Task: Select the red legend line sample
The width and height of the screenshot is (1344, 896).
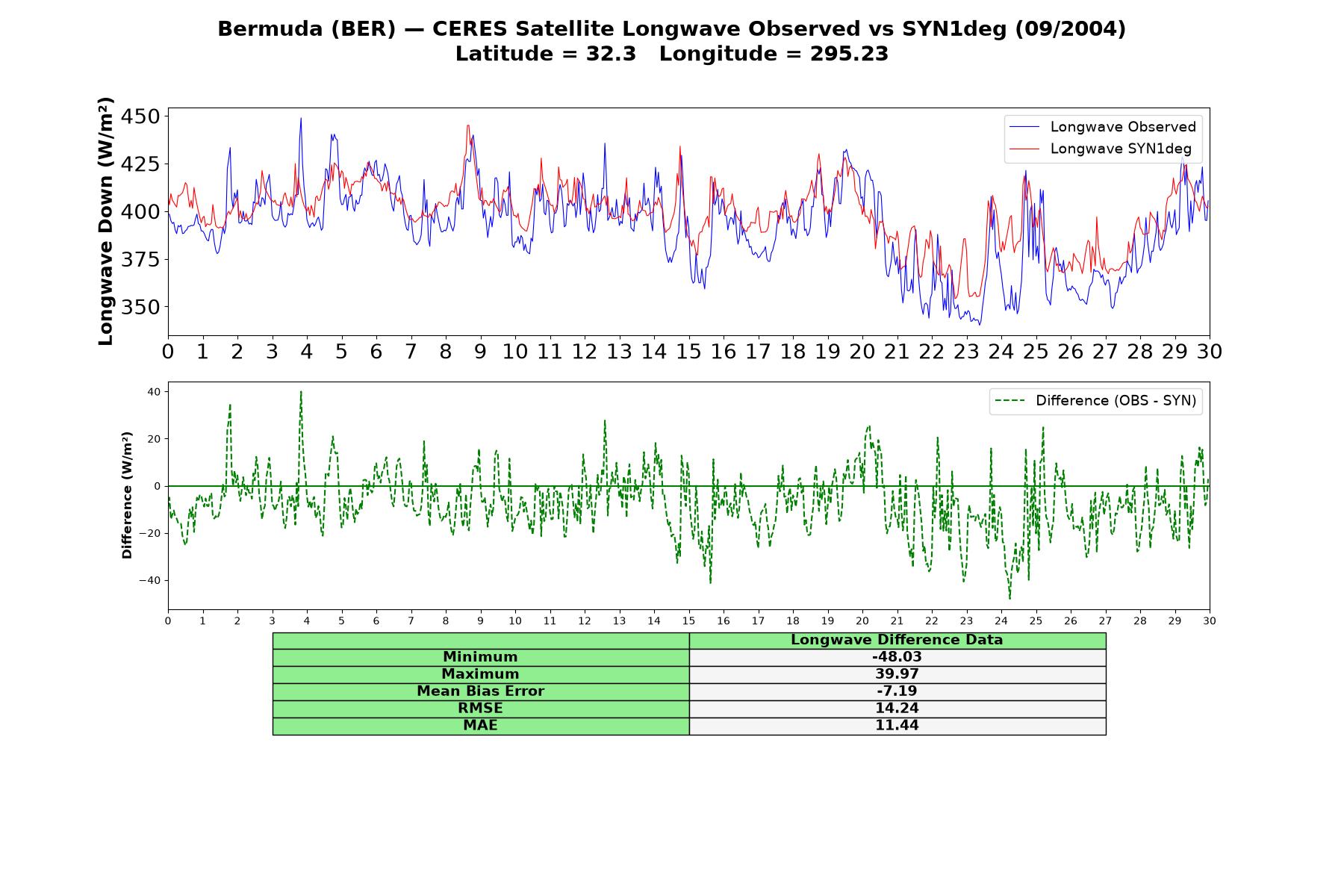Action: (1024, 149)
